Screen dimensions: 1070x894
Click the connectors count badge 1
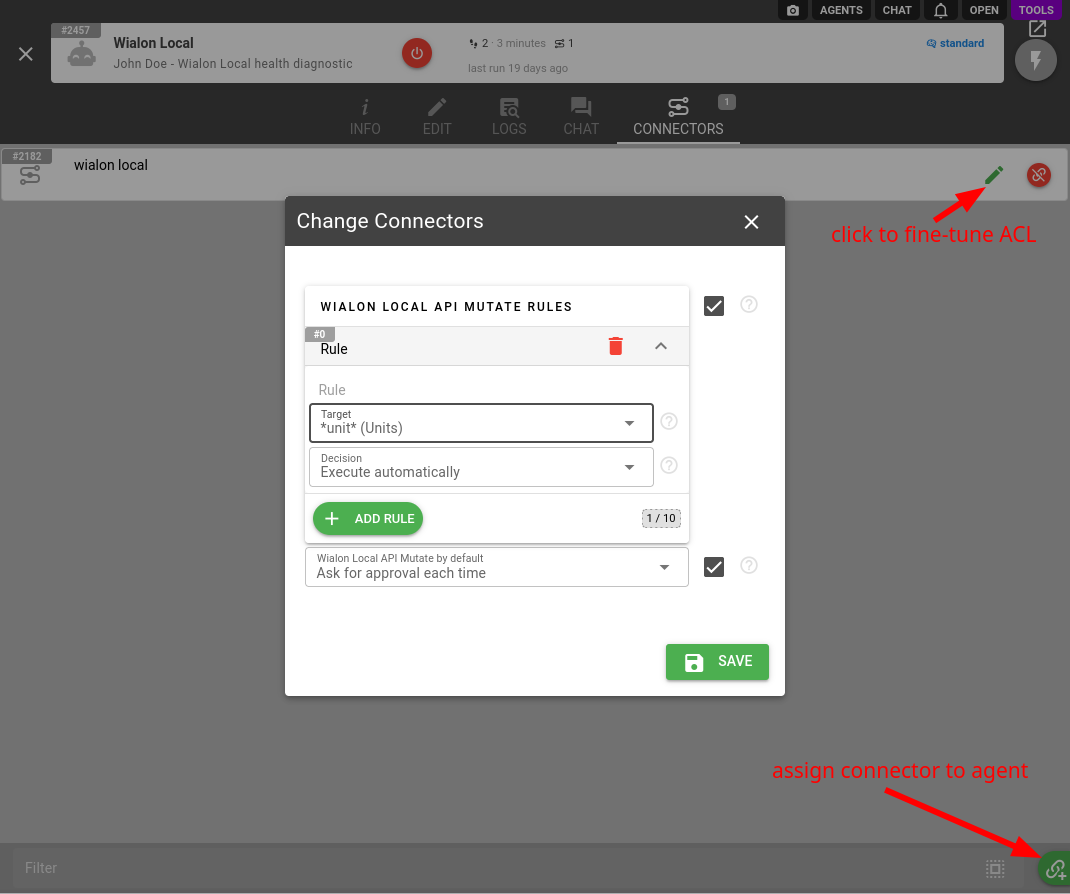click(x=726, y=102)
